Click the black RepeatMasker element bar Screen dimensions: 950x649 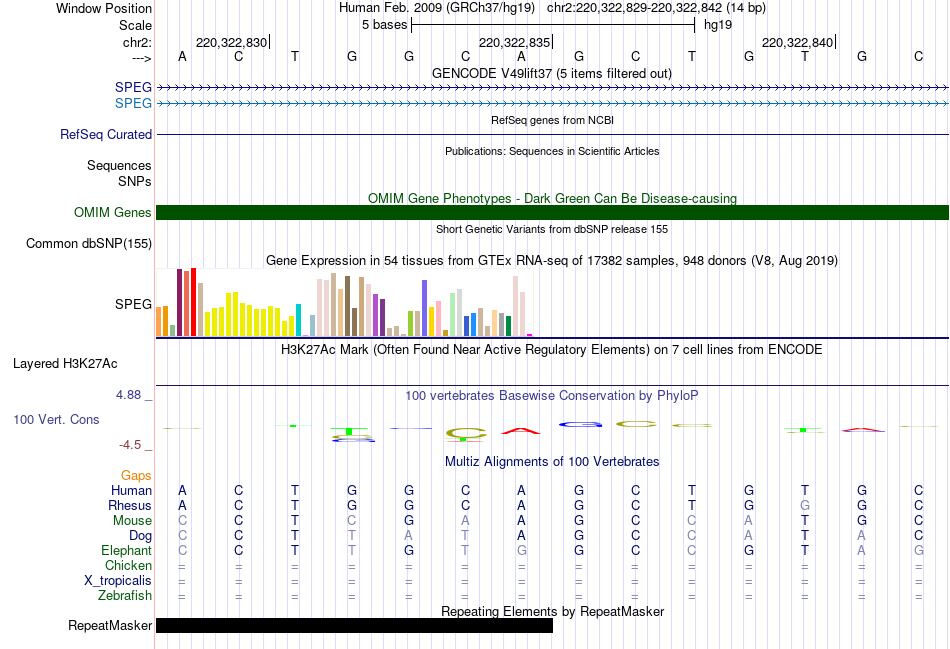click(x=354, y=625)
